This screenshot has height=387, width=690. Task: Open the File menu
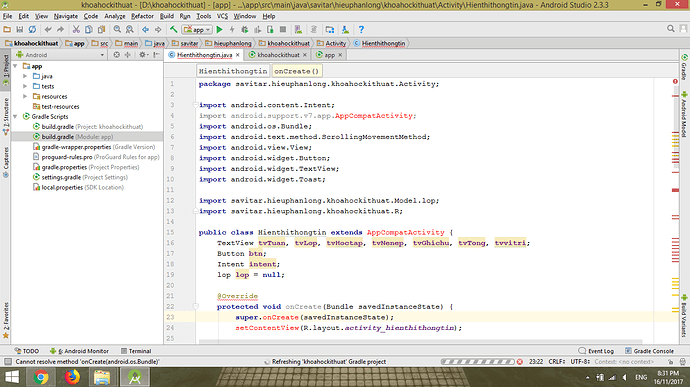(7, 16)
